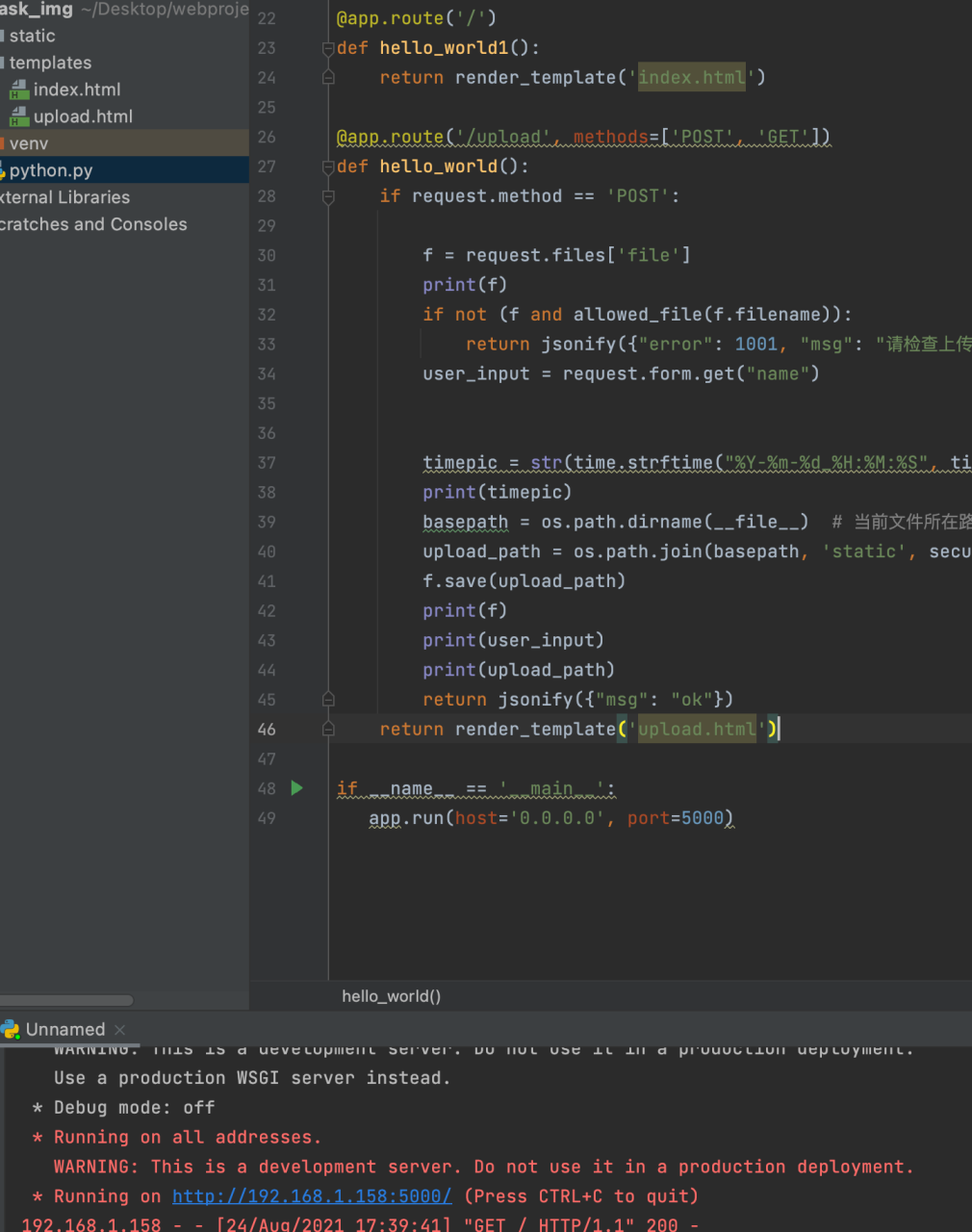The width and height of the screenshot is (972, 1232).
Task: Click the fold end marker at line 24
Action: pos(328,78)
